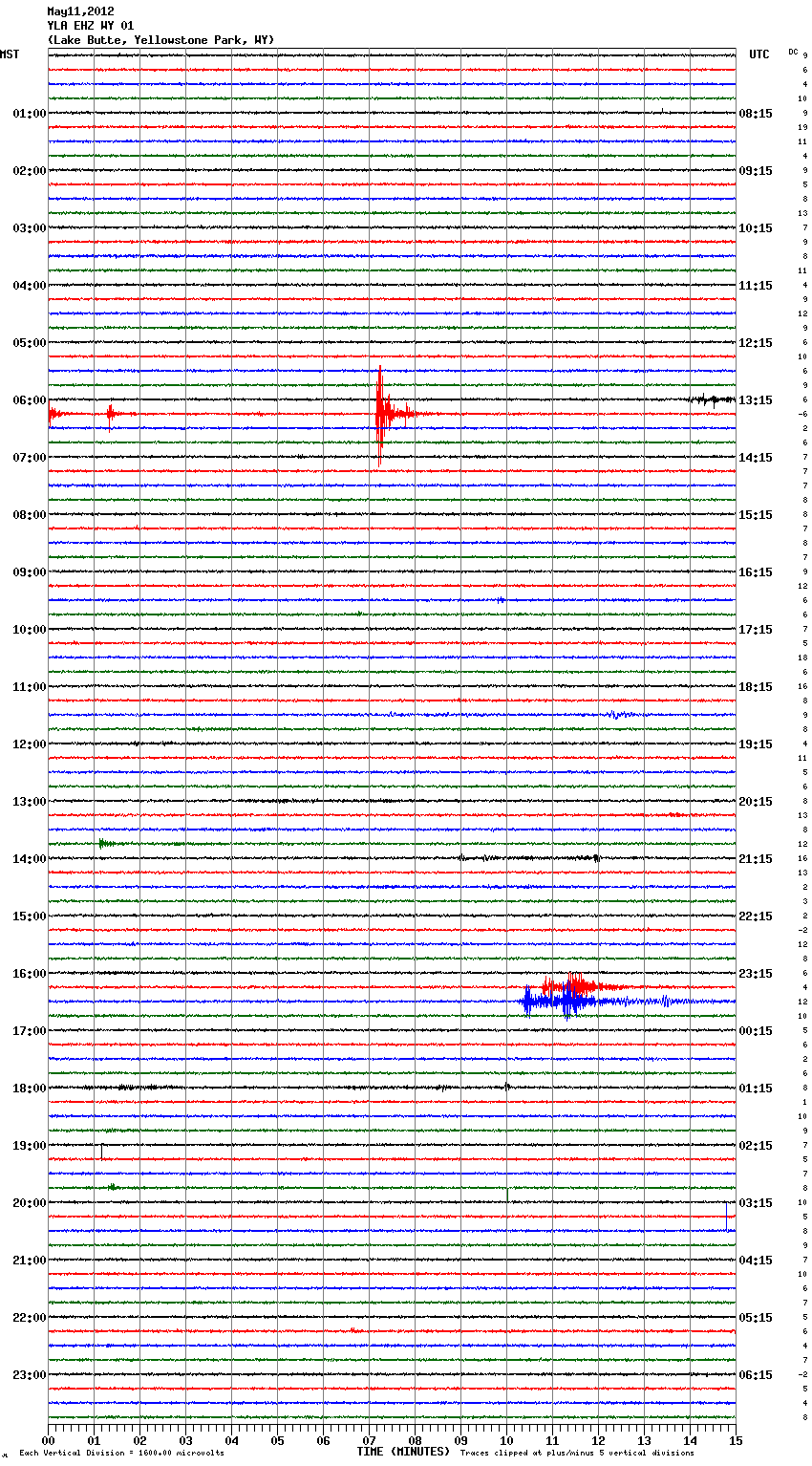
Task: Select the 23:00 MST row label
Action: [30, 1374]
